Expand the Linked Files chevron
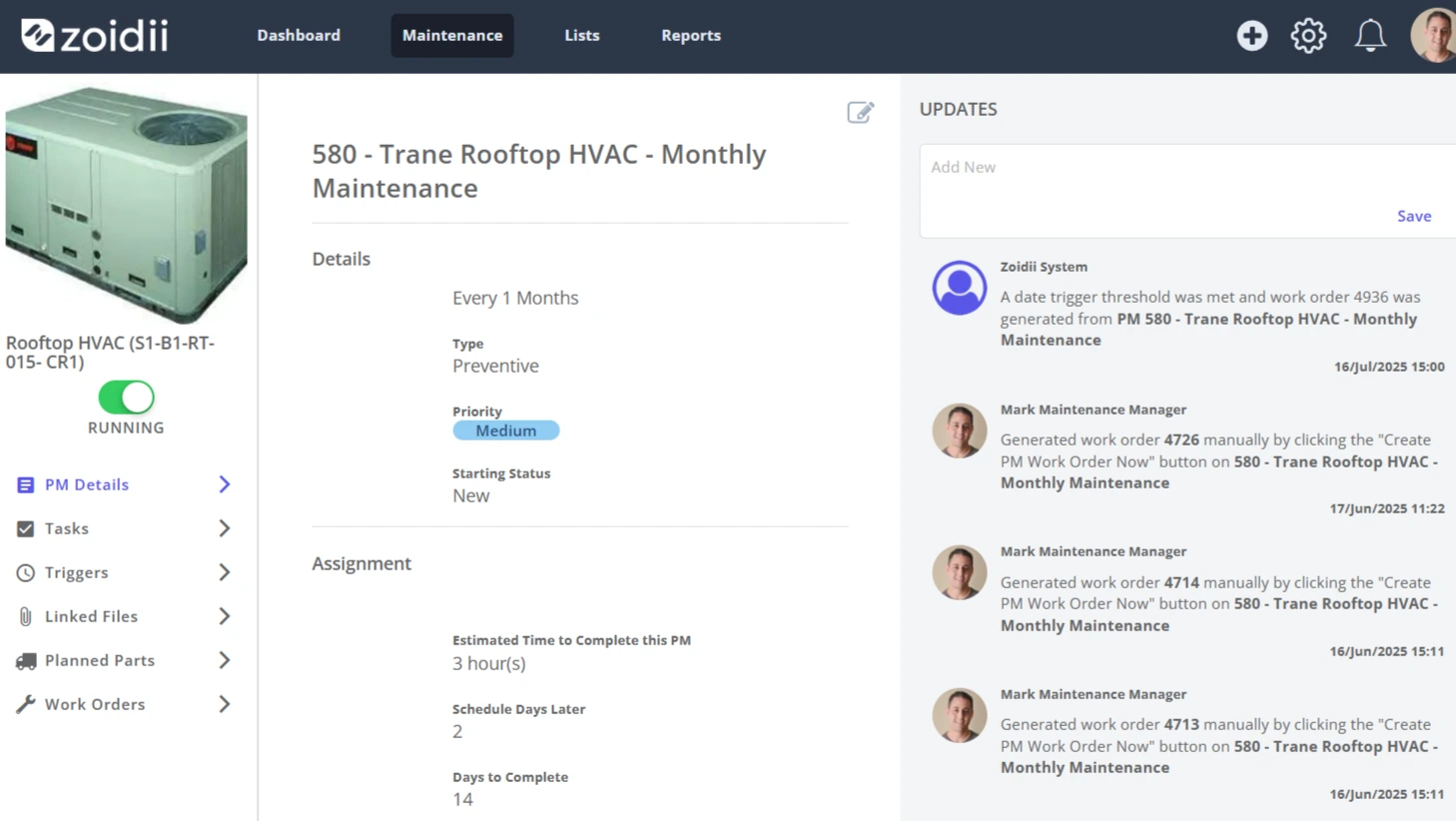Viewport: 1456px width, 821px height. pyautogui.click(x=225, y=616)
